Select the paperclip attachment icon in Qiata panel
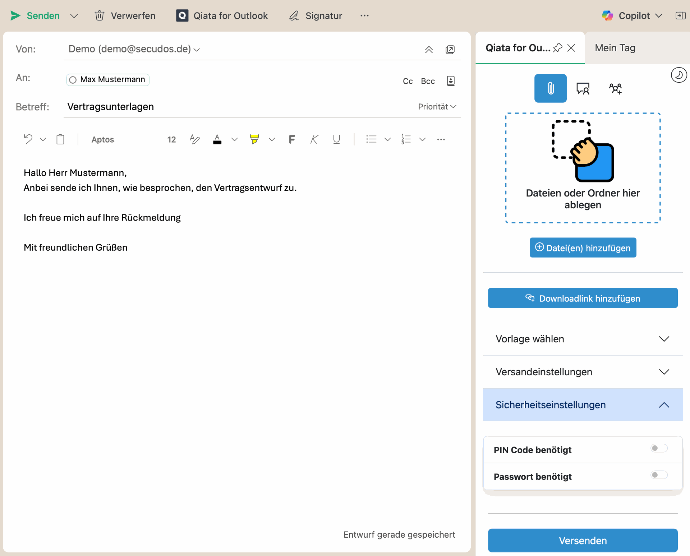Viewport: 690px width, 556px height. pos(550,88)
